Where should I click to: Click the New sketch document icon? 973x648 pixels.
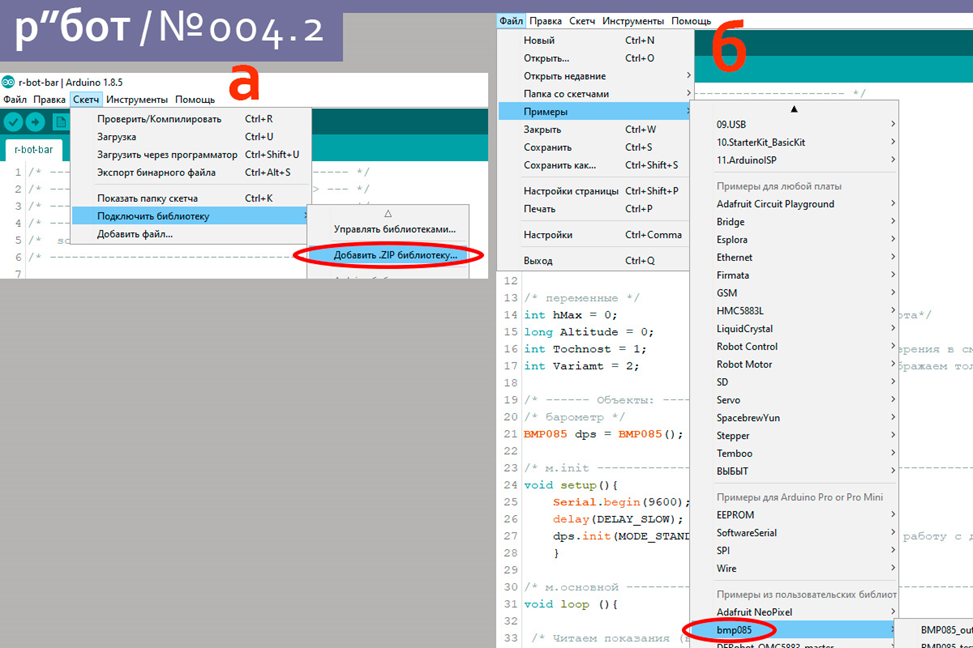(60, 122)
